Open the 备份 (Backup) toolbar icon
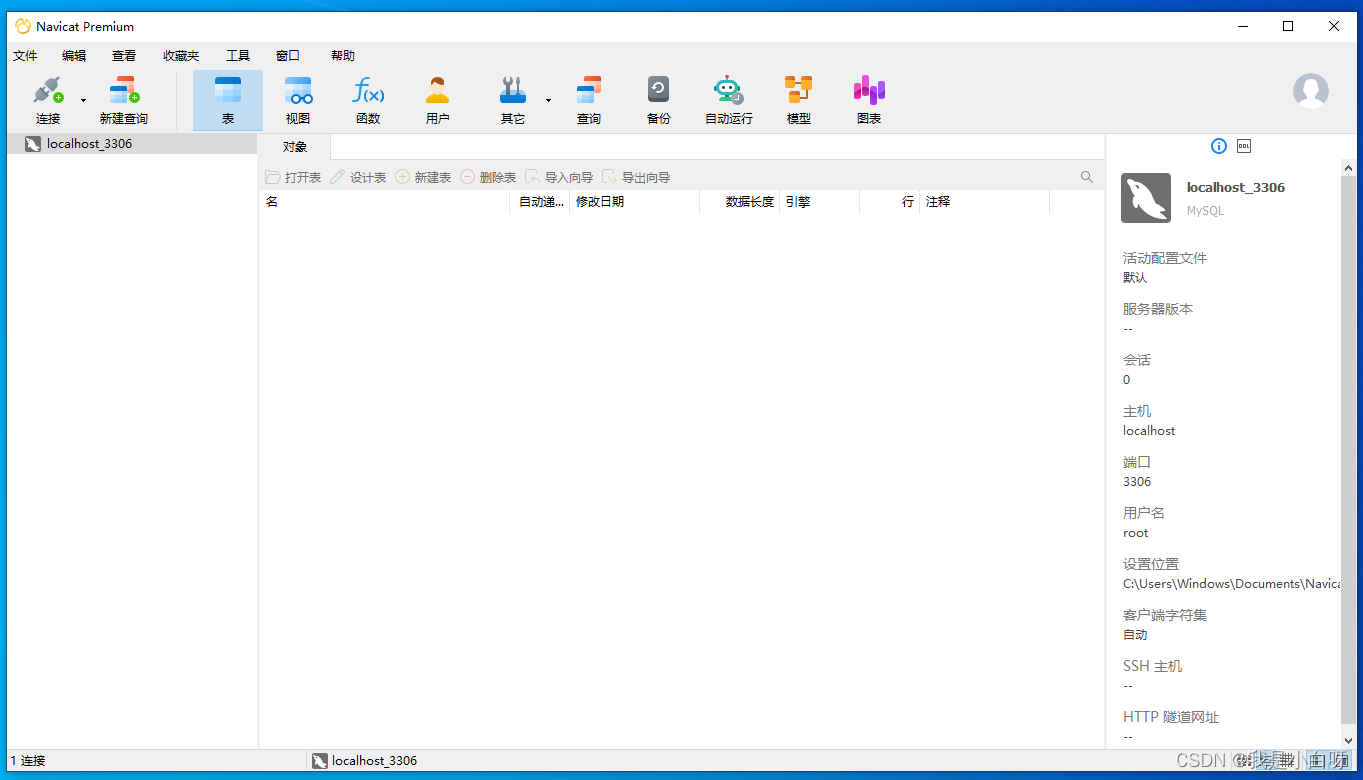This screenshot has height=780, width=1363. click(x=658, y=100)
